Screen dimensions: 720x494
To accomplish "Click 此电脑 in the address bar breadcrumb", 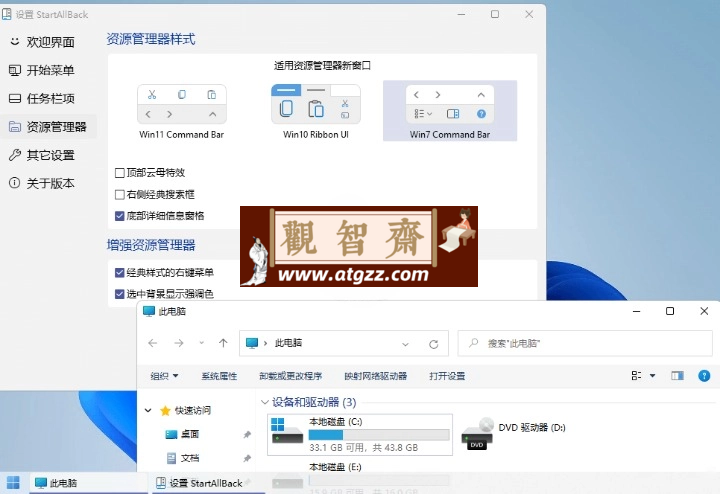I will tap(288, 343).
